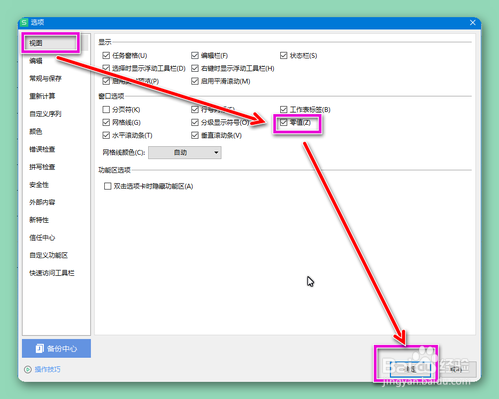Toggle the 编辑栏(F) checkbox
Viewport: 499px width, 399px height.
pyautogui.click(x=195, y=55)
